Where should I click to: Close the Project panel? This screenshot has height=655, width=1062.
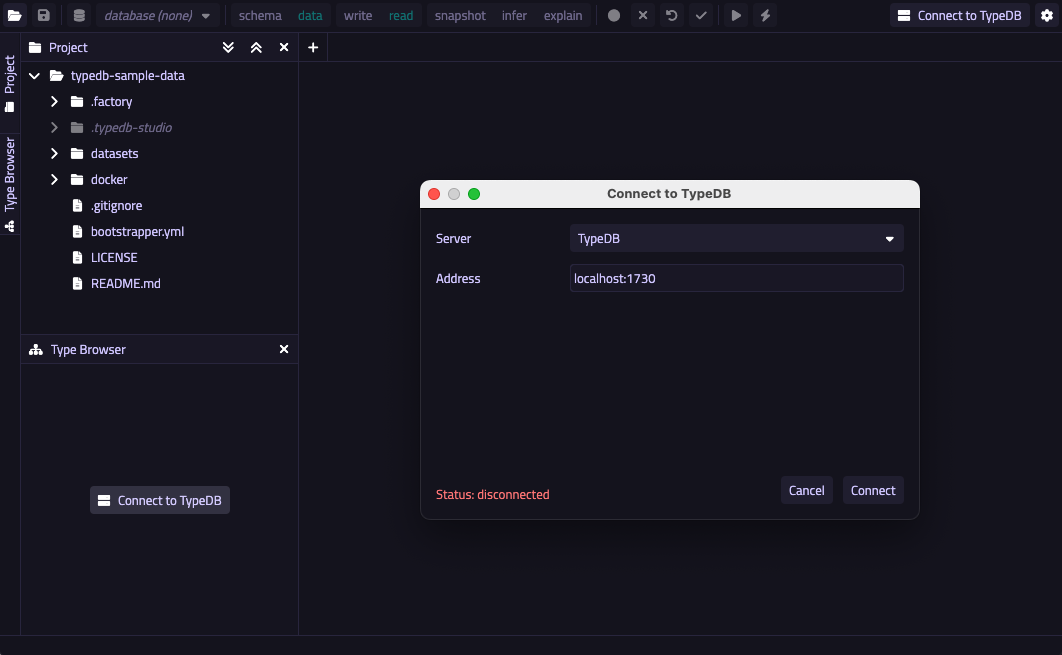point(284,47)
